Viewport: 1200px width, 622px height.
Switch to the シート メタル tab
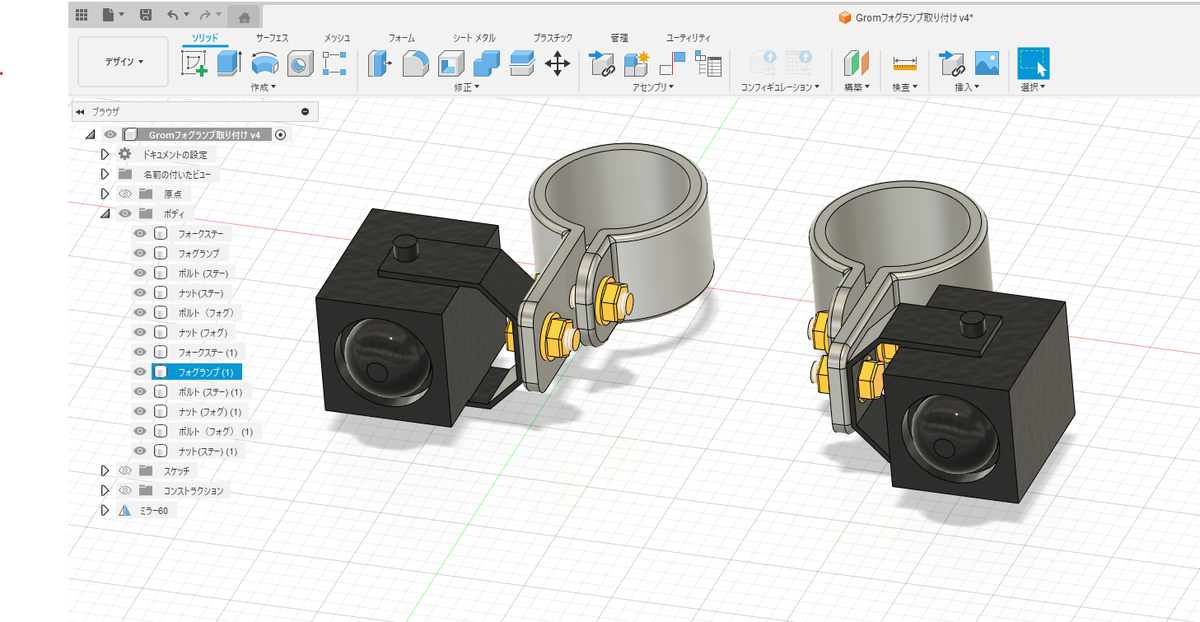[474, 38]
